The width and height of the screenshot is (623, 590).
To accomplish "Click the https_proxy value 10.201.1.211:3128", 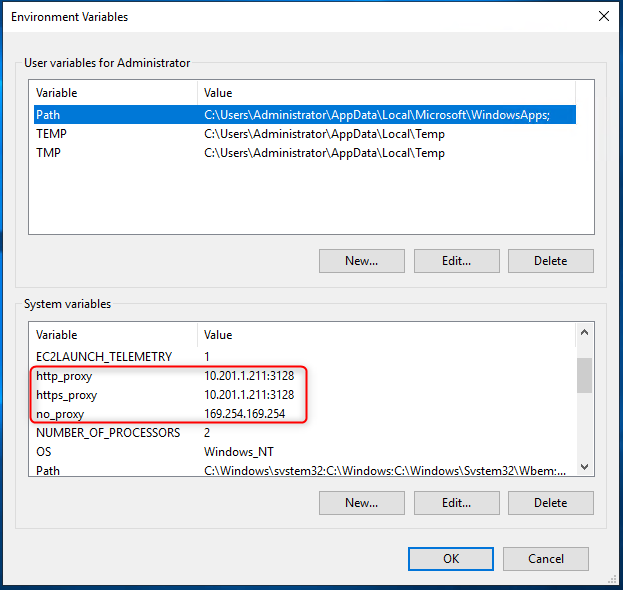I will [x=249, y=395].
